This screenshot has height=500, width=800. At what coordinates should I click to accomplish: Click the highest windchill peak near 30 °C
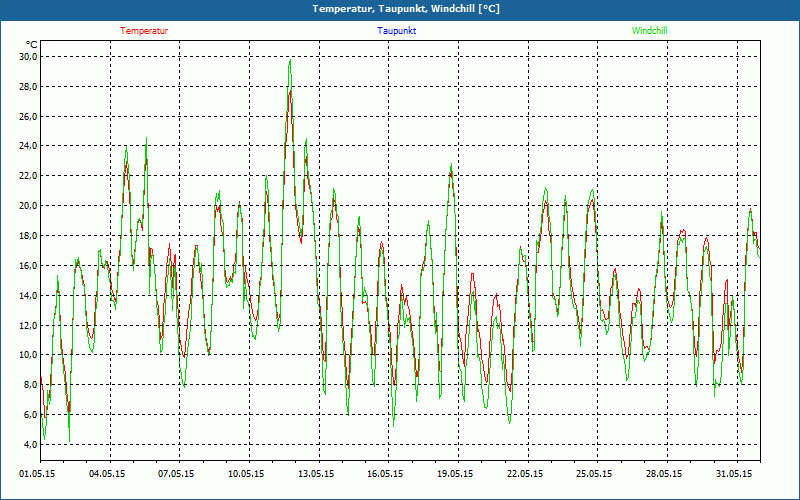point(290,60)
